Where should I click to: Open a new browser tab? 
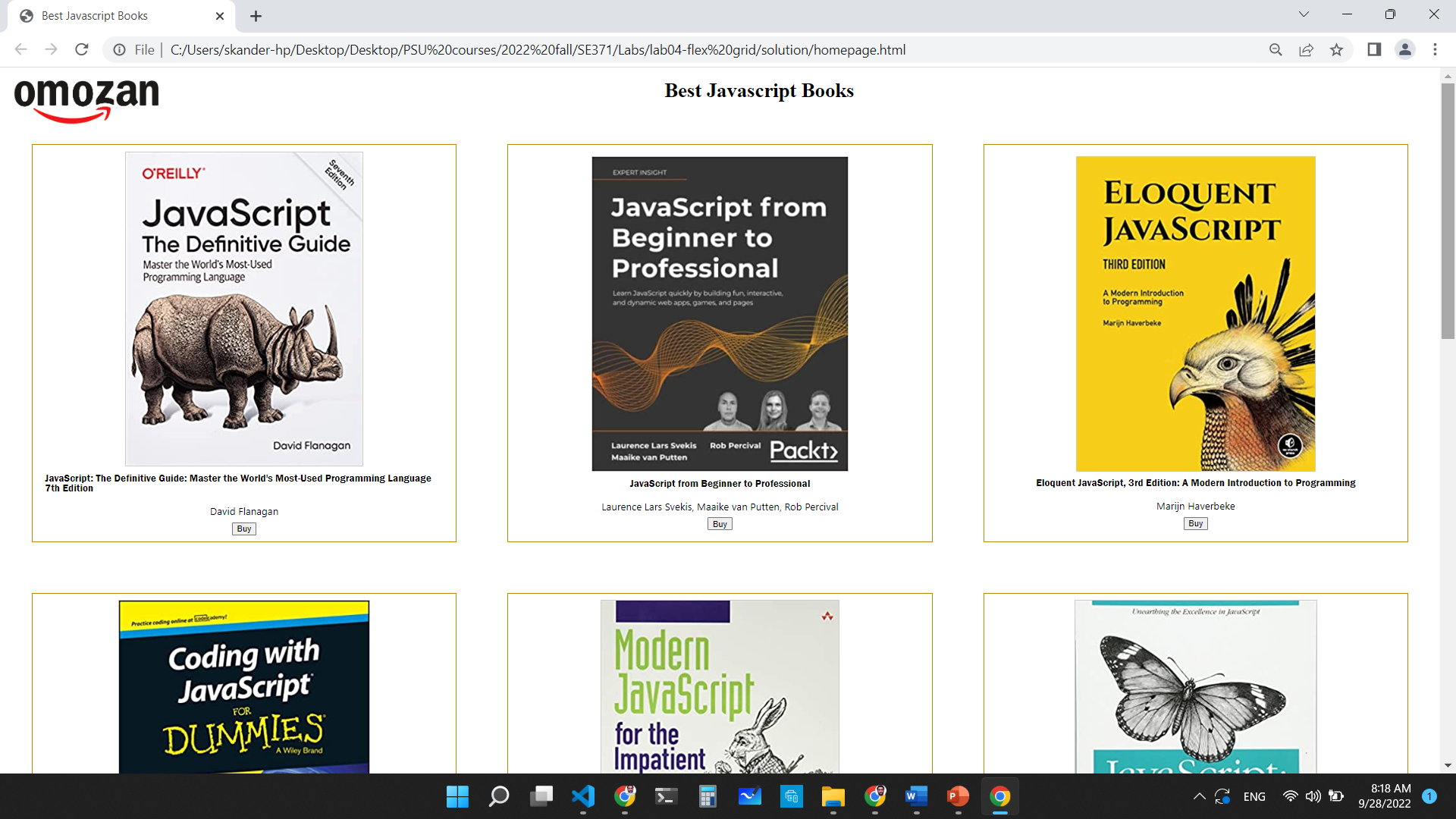point(256,16)
